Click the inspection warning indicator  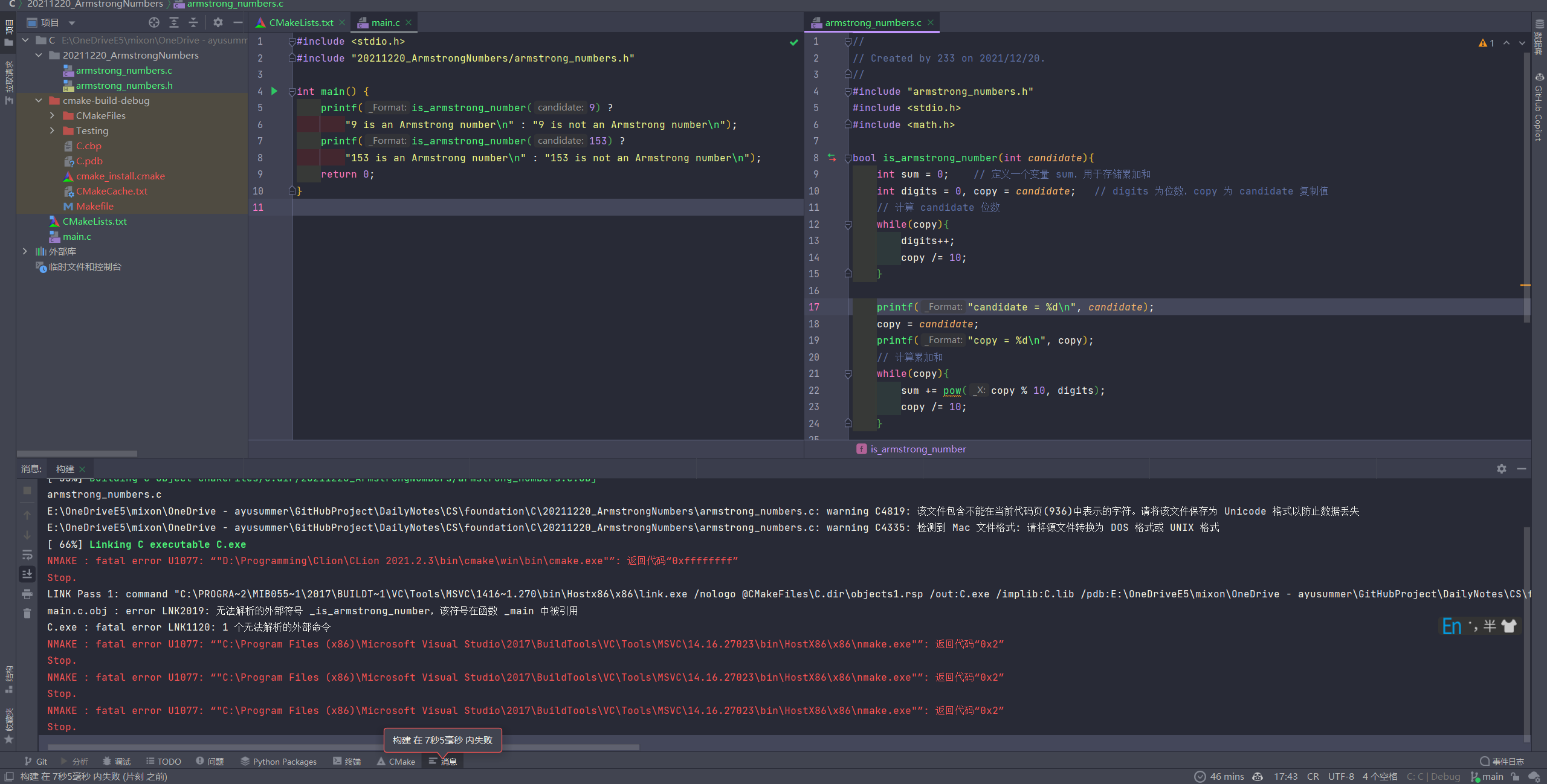(x=1486, y=43)
